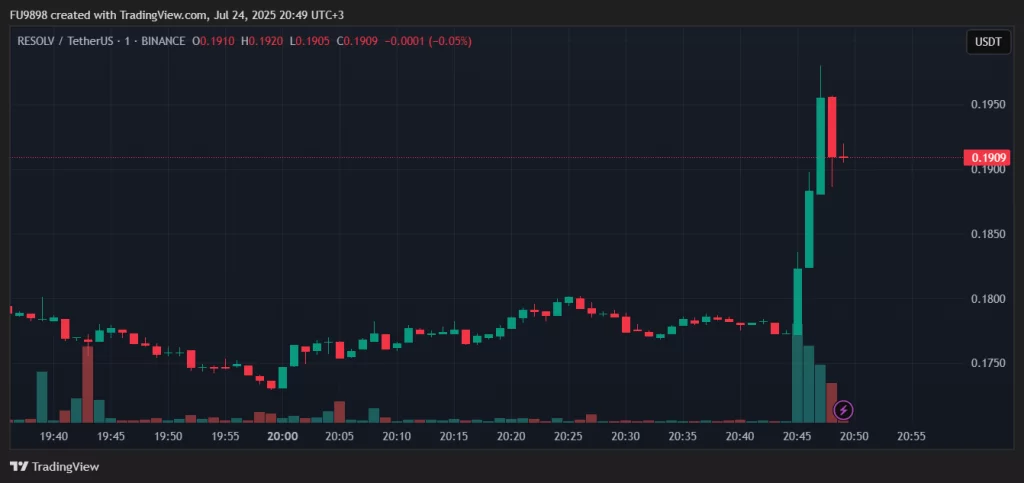Viewport: 1024px width, 483px height.
Task: Click the green volume bar near 19:39
Action: click(x=42, y=396)
